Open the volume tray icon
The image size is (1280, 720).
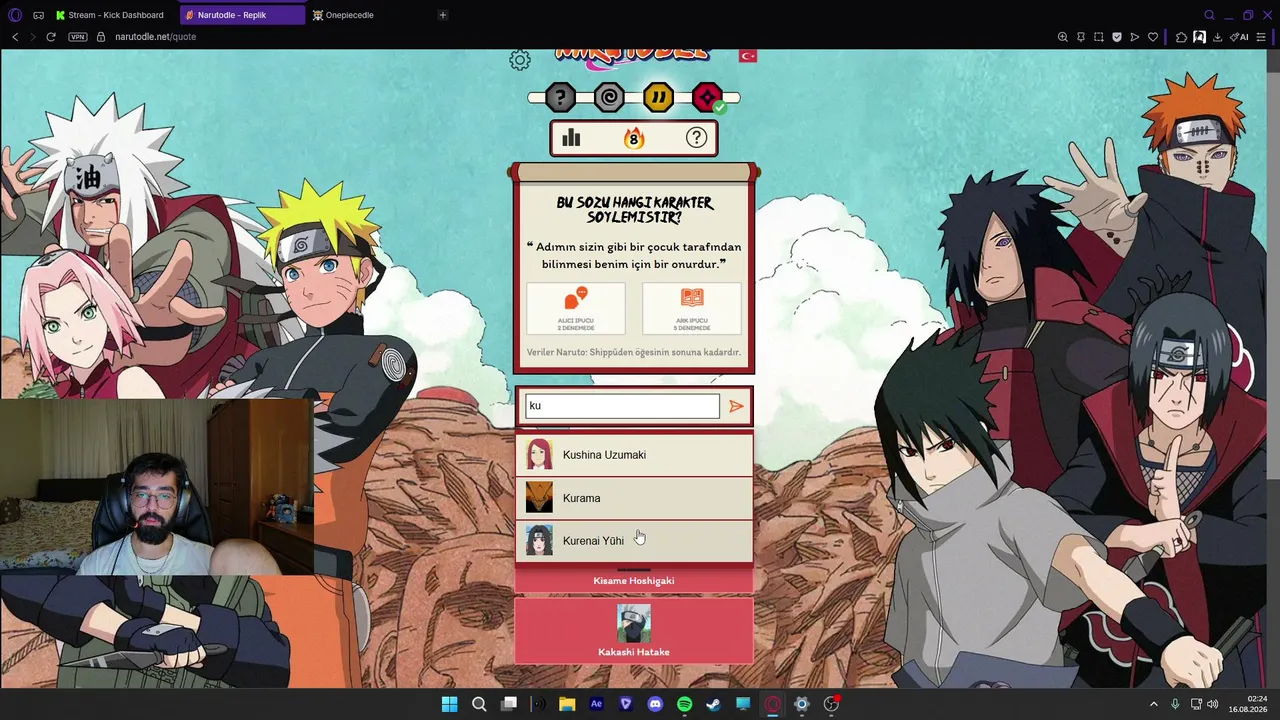coord(1213,704)
